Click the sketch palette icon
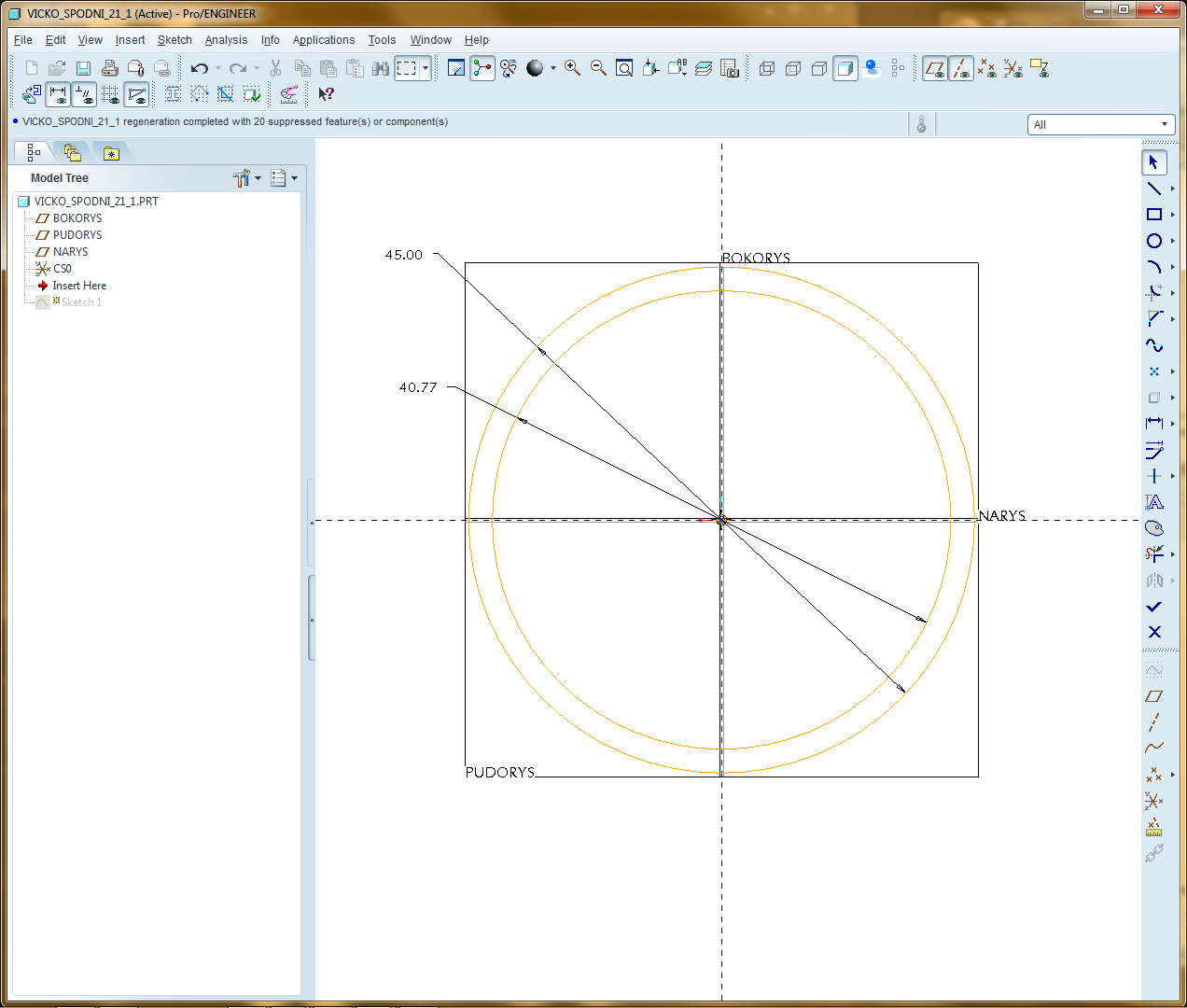 click(x=1154, y=528)
